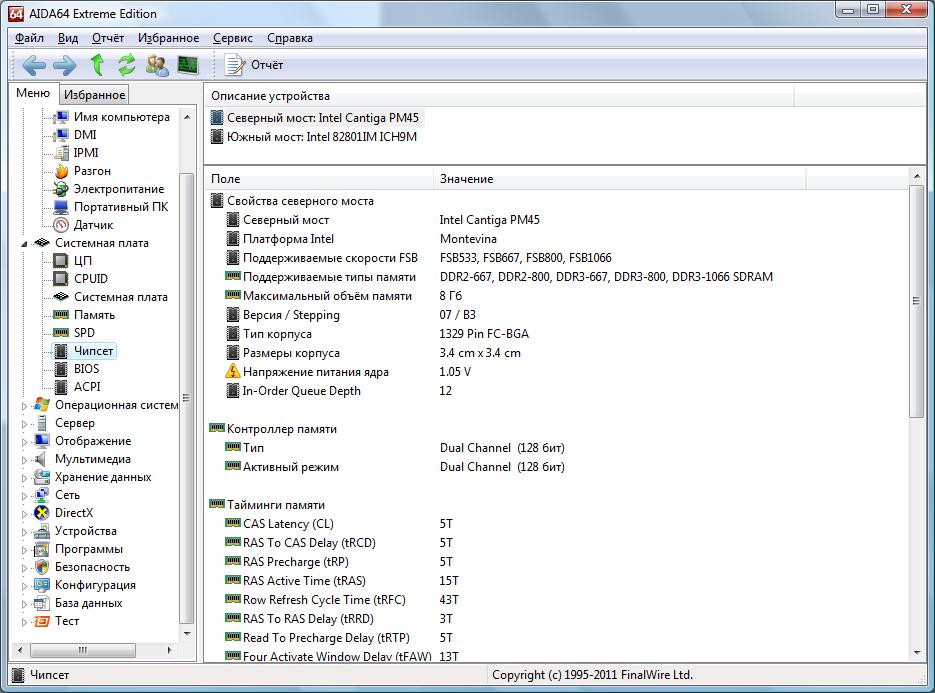Click the main list scroll down arrow
Screen dimensions: 935x693
pyautogui.click(x=917, y=652)
